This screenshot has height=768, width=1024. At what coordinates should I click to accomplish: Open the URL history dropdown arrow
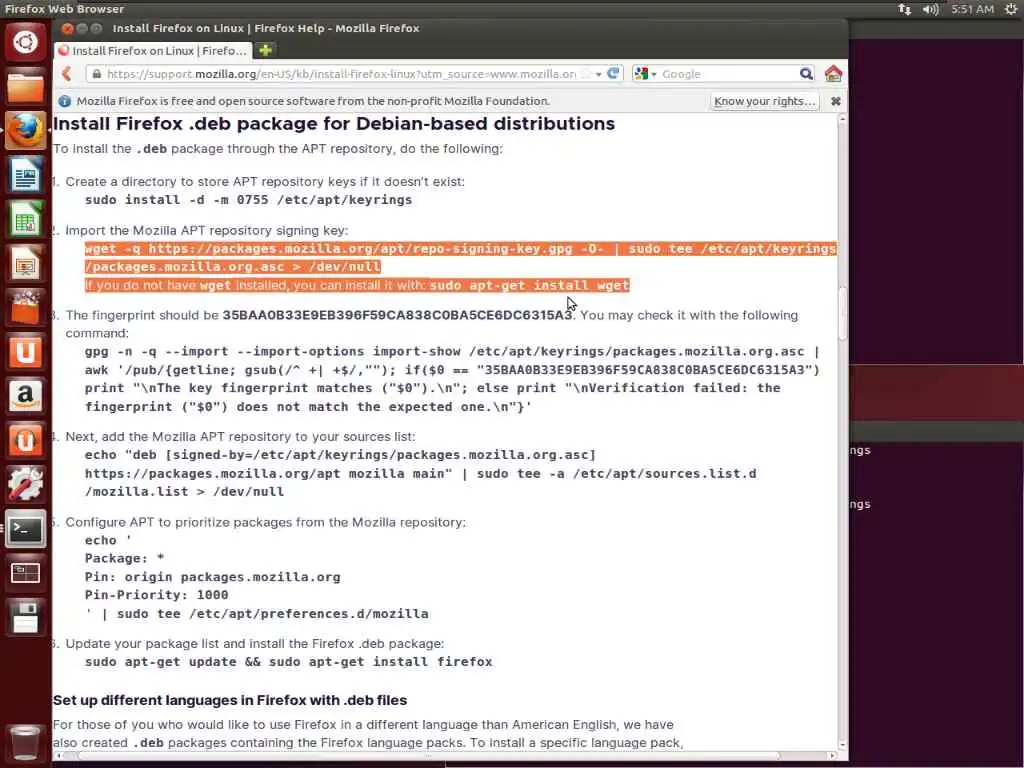598,74
